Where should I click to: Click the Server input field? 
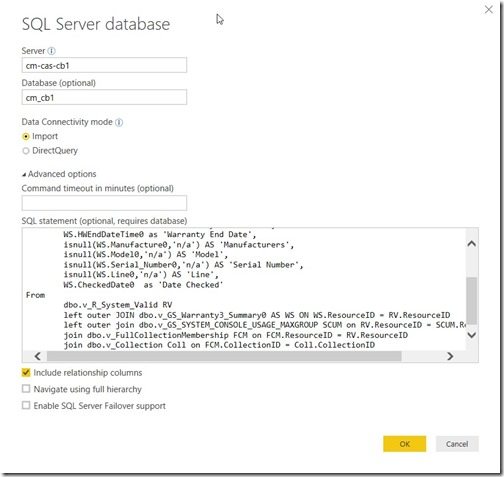[x=104, y=65]
